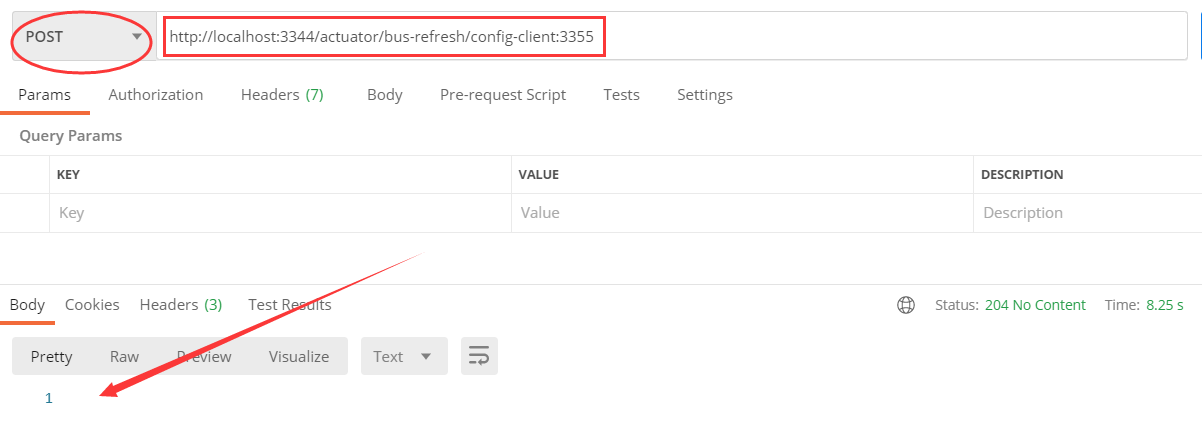
Task: Open the Settings tab
Action: point(705,95)
